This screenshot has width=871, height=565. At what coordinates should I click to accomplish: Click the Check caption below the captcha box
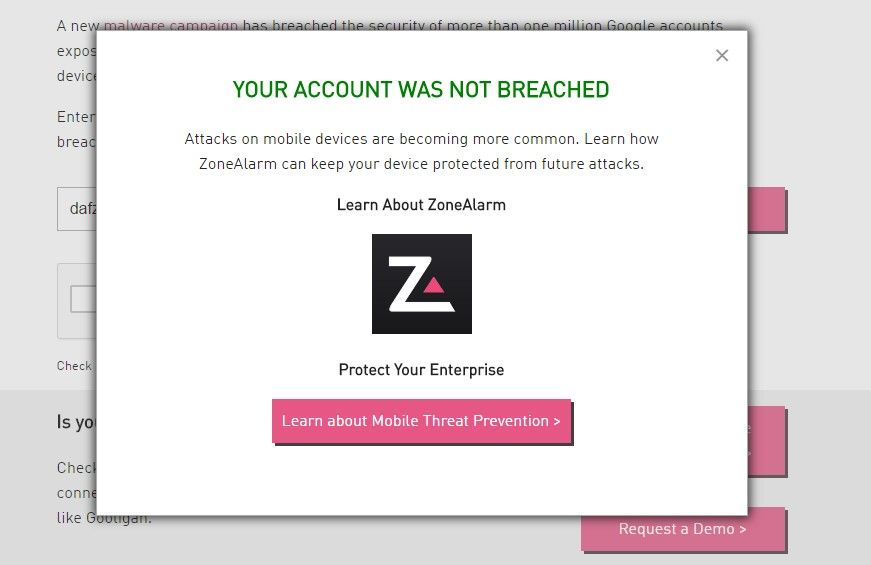[74, 366]
